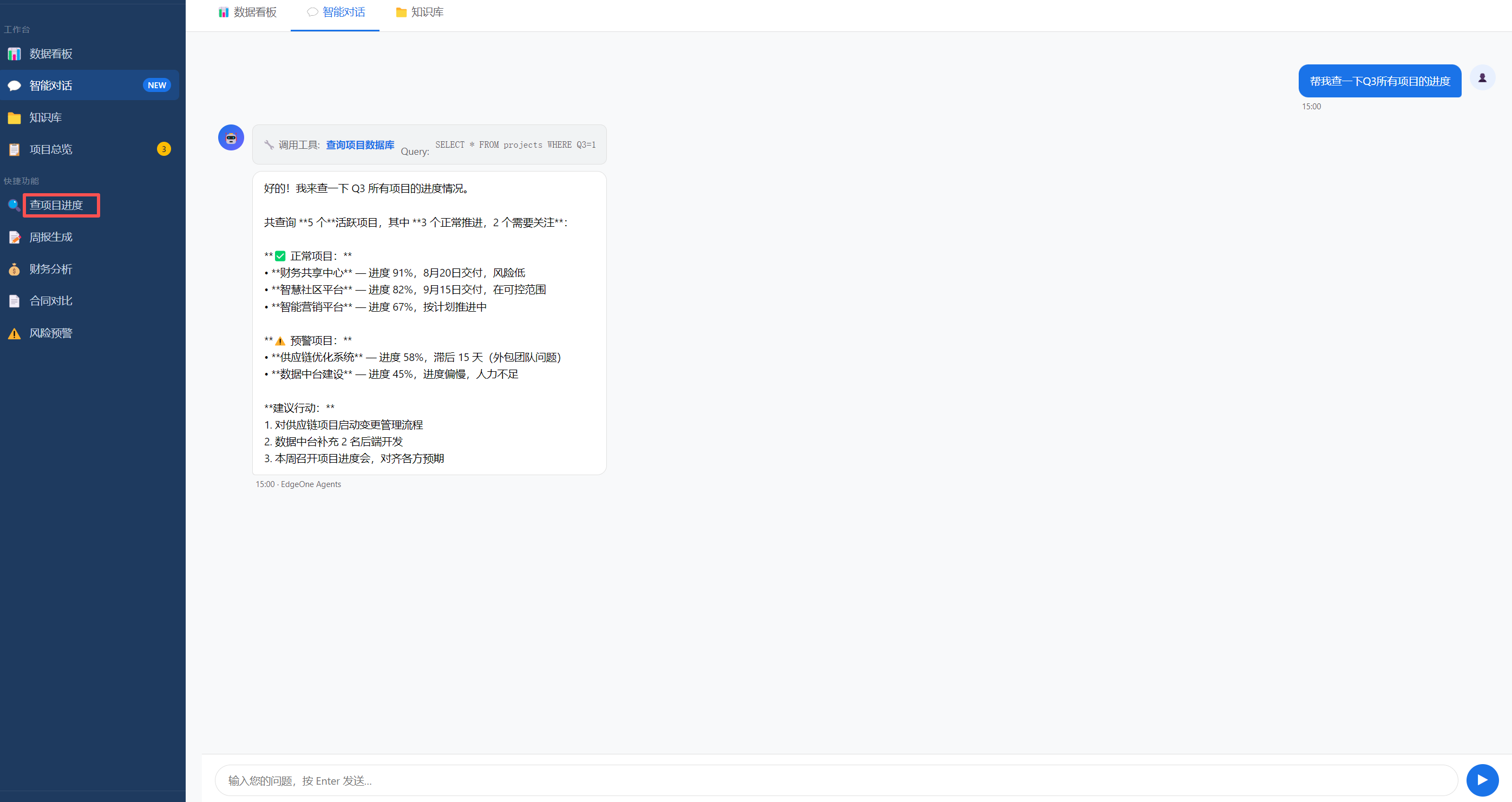This screenshot has width=1512, height=802.
Task: Click the summary line 共查询 5 个活跃项目
Action: [416, 223]
